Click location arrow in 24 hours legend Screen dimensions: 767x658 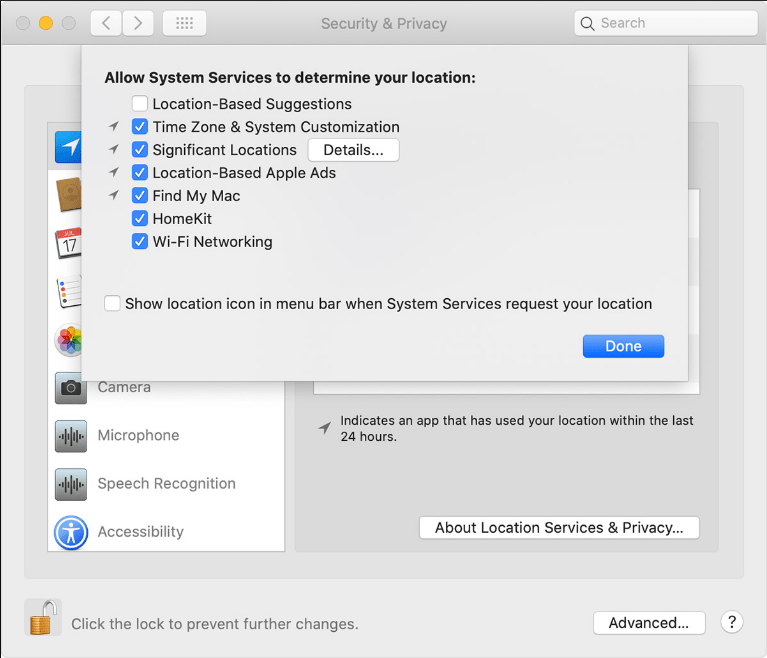tap(325, 428)
